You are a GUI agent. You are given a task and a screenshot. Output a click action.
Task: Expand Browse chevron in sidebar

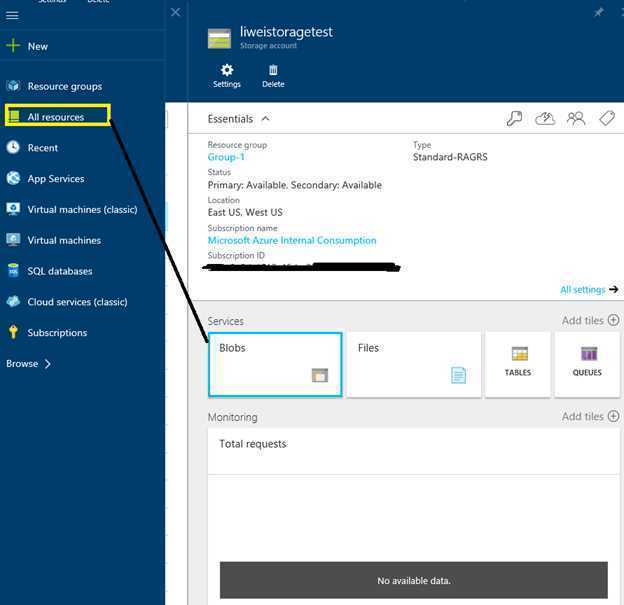pos(48,364)
